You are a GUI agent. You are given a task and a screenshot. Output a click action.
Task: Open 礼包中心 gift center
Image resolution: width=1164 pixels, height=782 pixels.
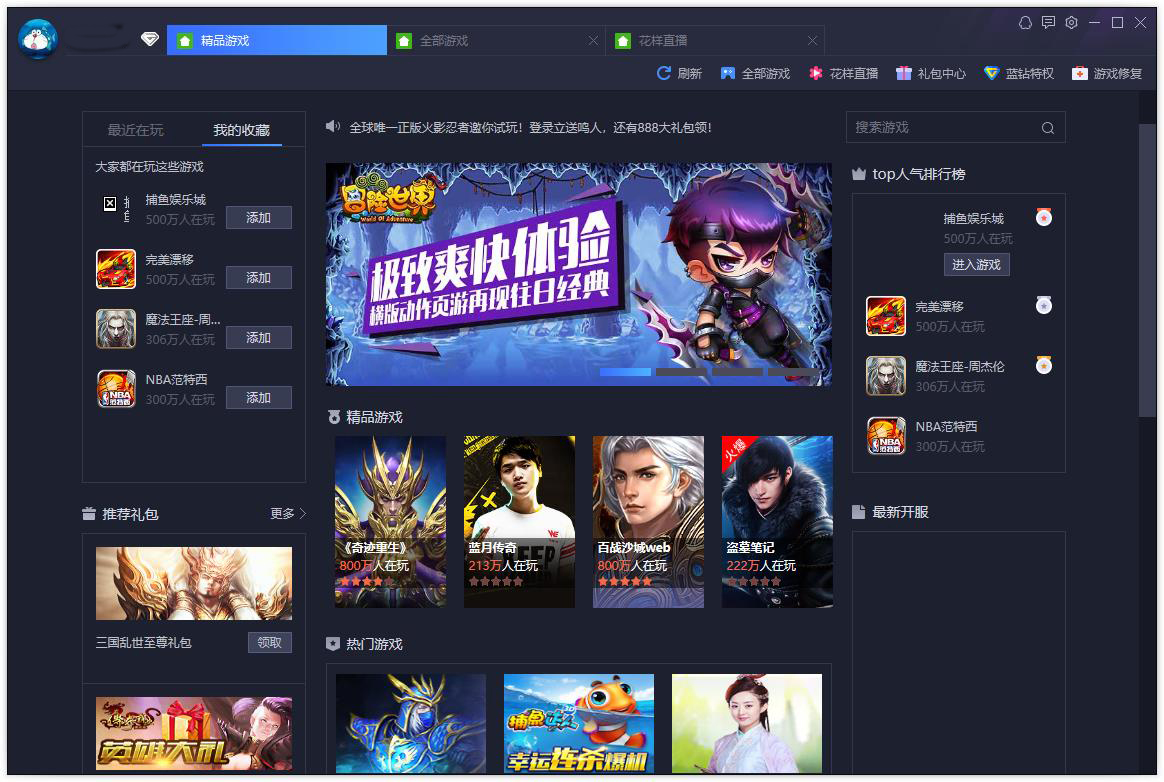pos(931,74)
